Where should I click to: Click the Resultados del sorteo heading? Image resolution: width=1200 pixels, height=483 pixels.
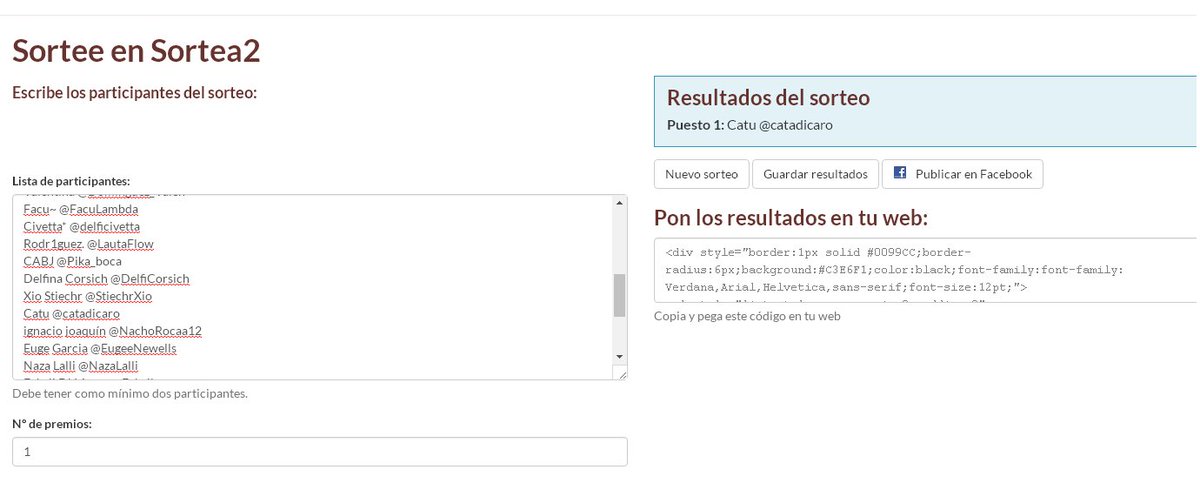click(768, 98)
